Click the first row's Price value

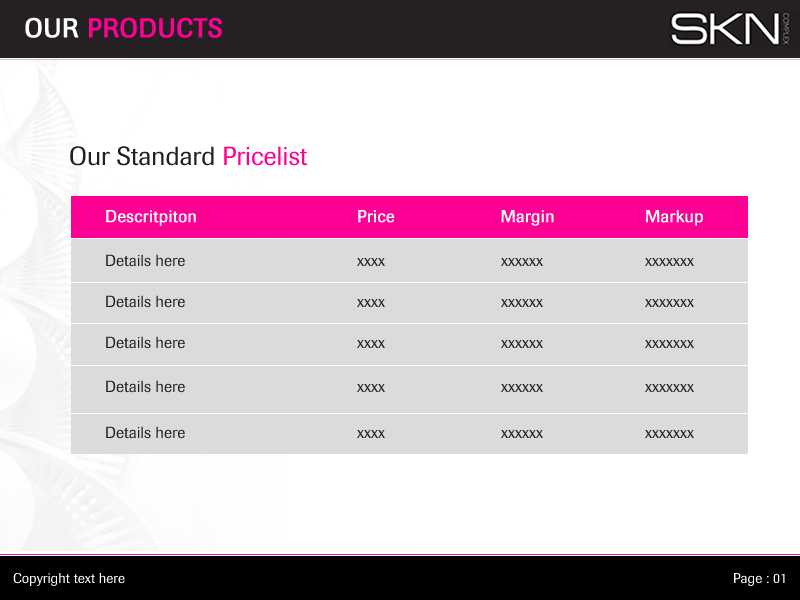(x=371, y=262)
